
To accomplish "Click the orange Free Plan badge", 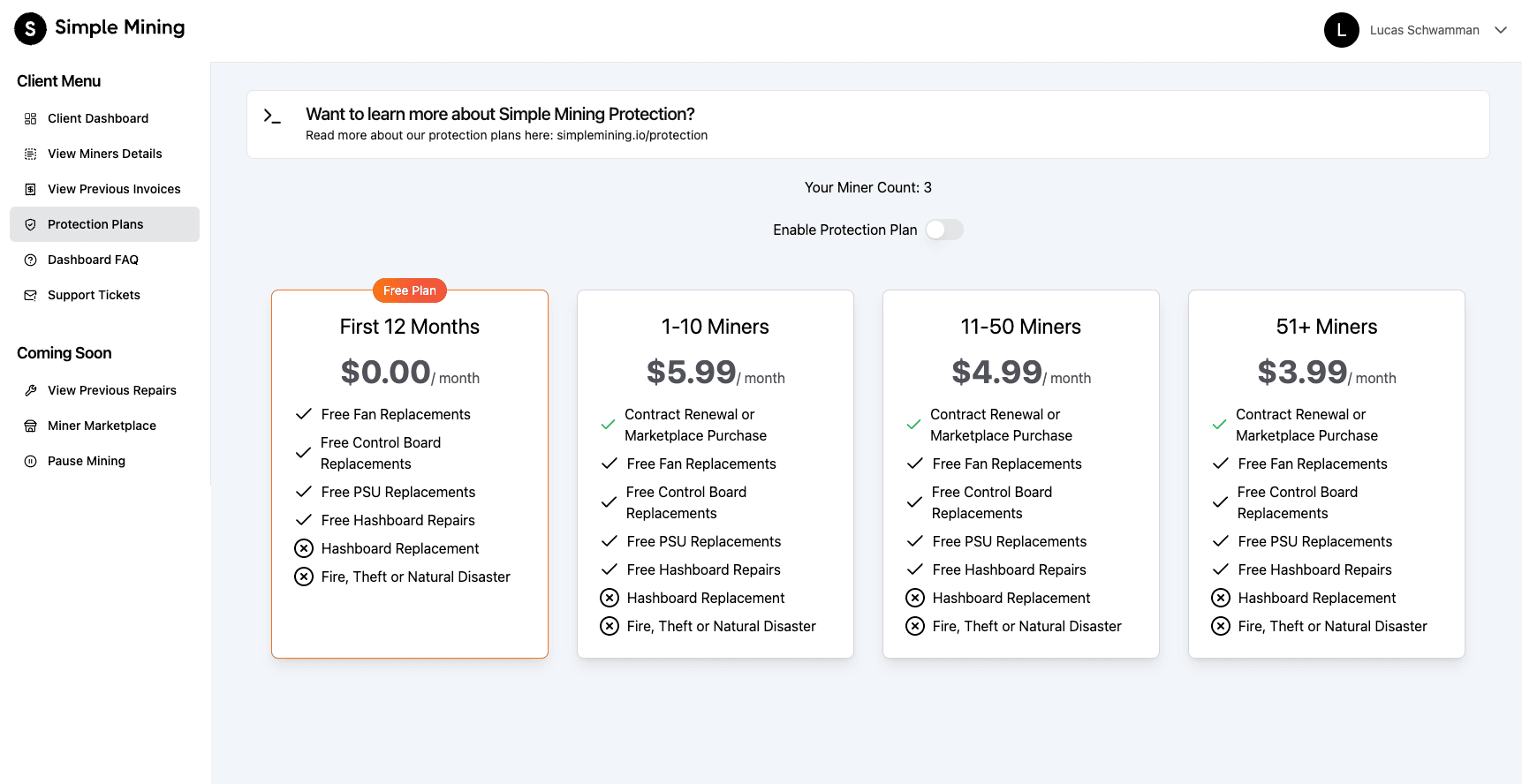I will [410, 290].
